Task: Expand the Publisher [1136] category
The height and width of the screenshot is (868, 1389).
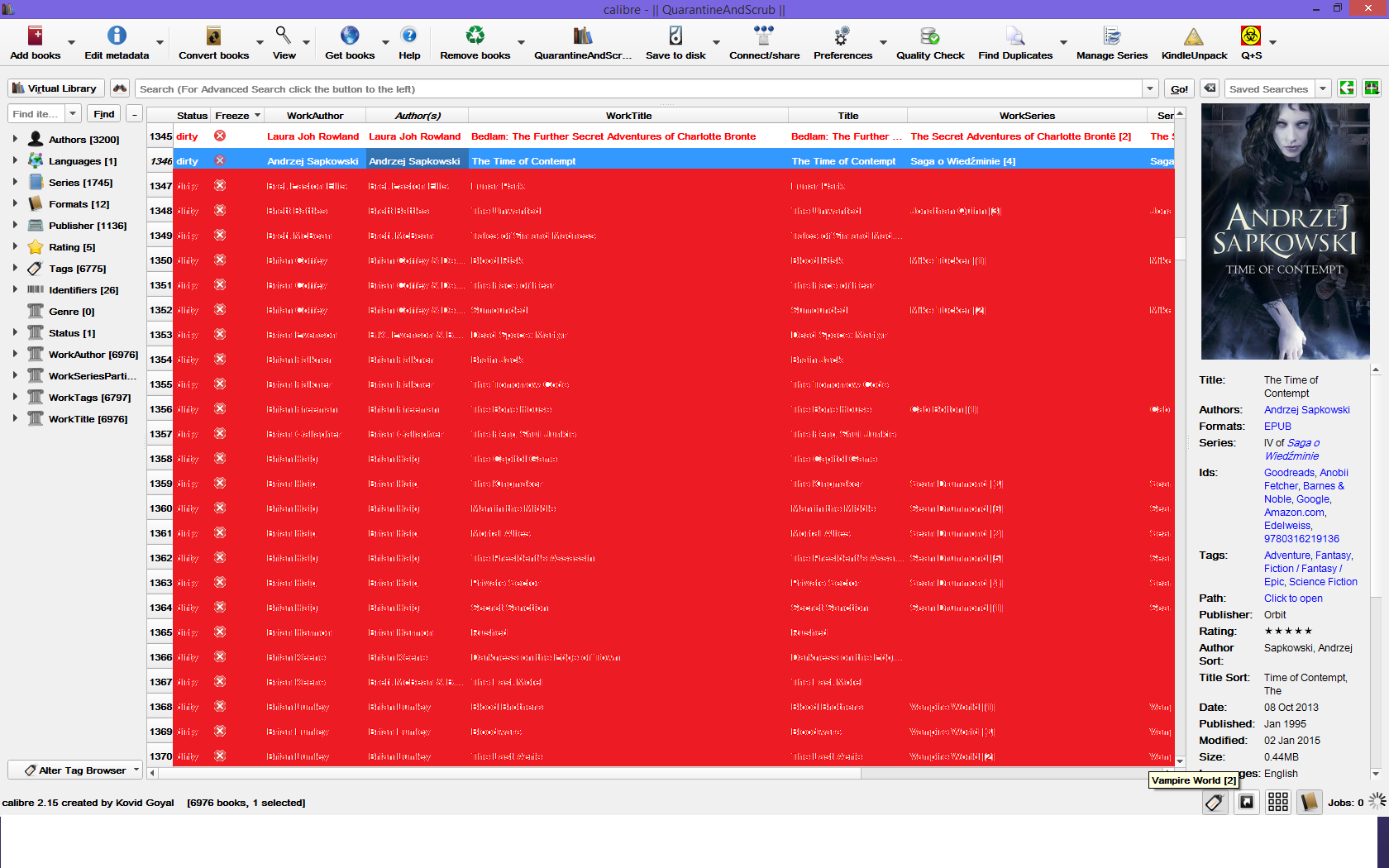Action: 15,225
